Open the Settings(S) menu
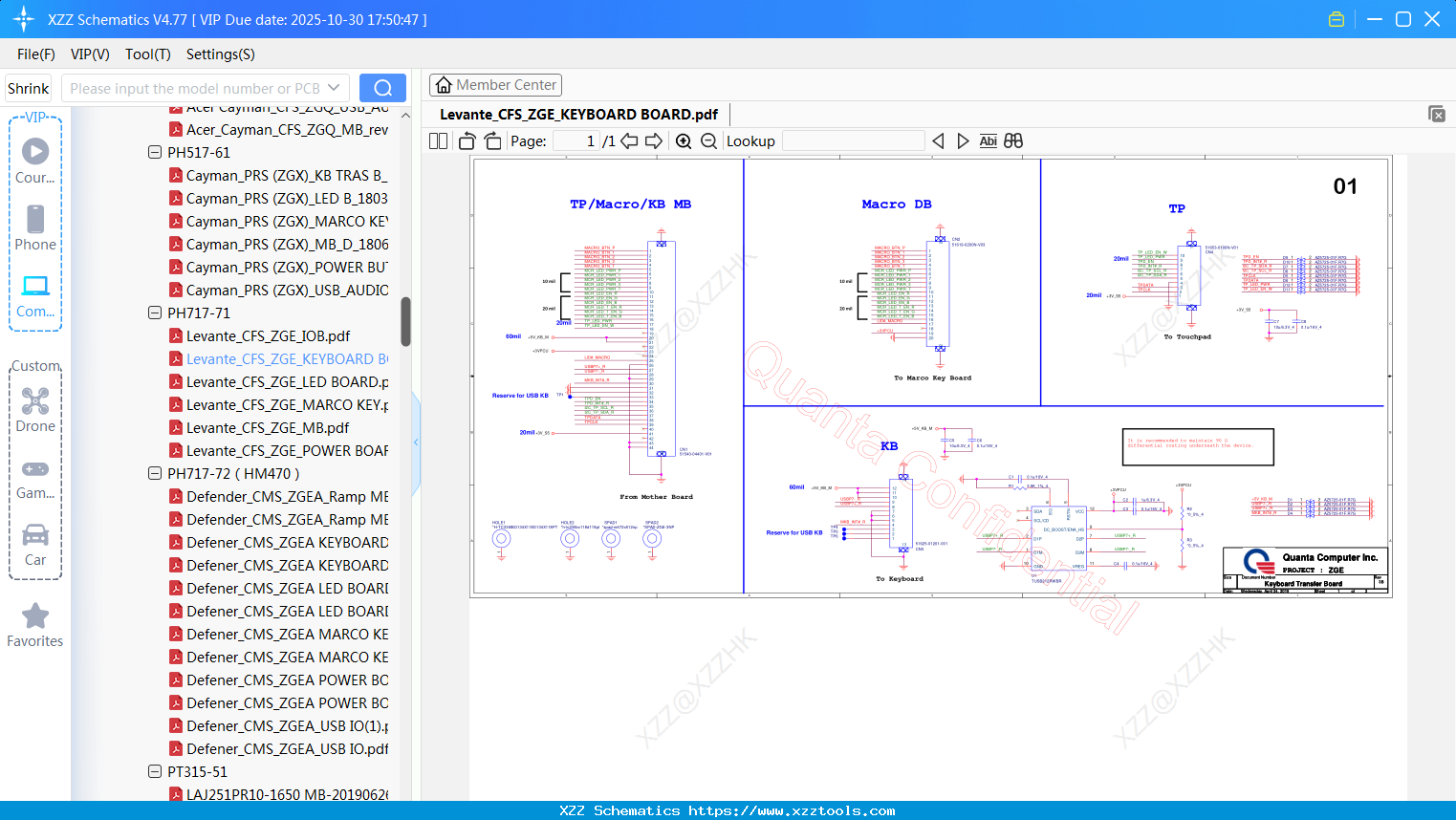Image resolution: width=1456 pixels, height=820 pixels. (x=220, y=54)
